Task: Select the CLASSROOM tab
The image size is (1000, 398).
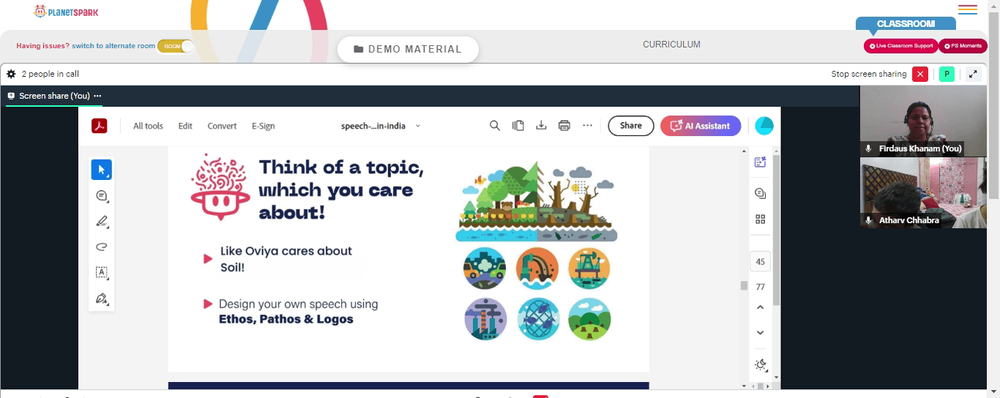Action: [x=906, y=24]
